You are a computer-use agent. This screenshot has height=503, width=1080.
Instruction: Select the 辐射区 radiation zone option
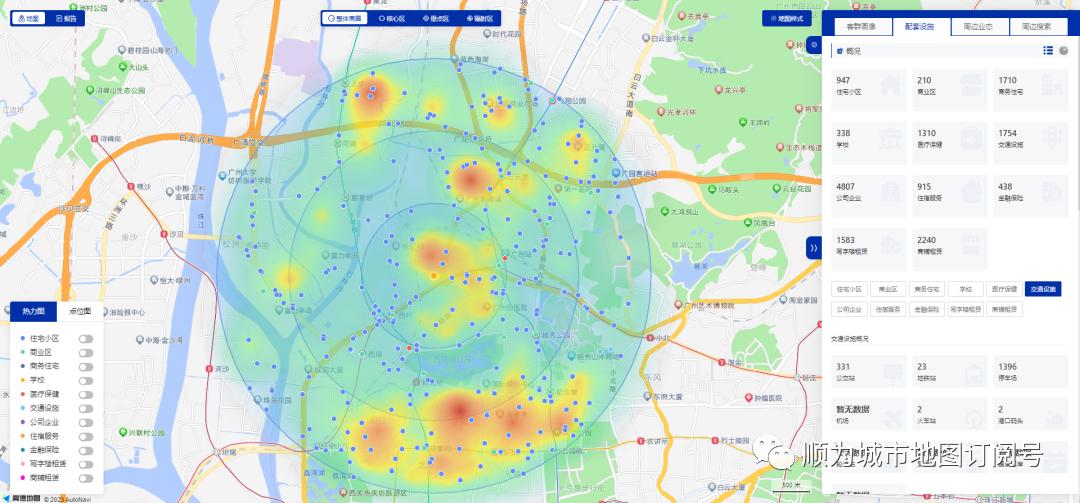479,19
